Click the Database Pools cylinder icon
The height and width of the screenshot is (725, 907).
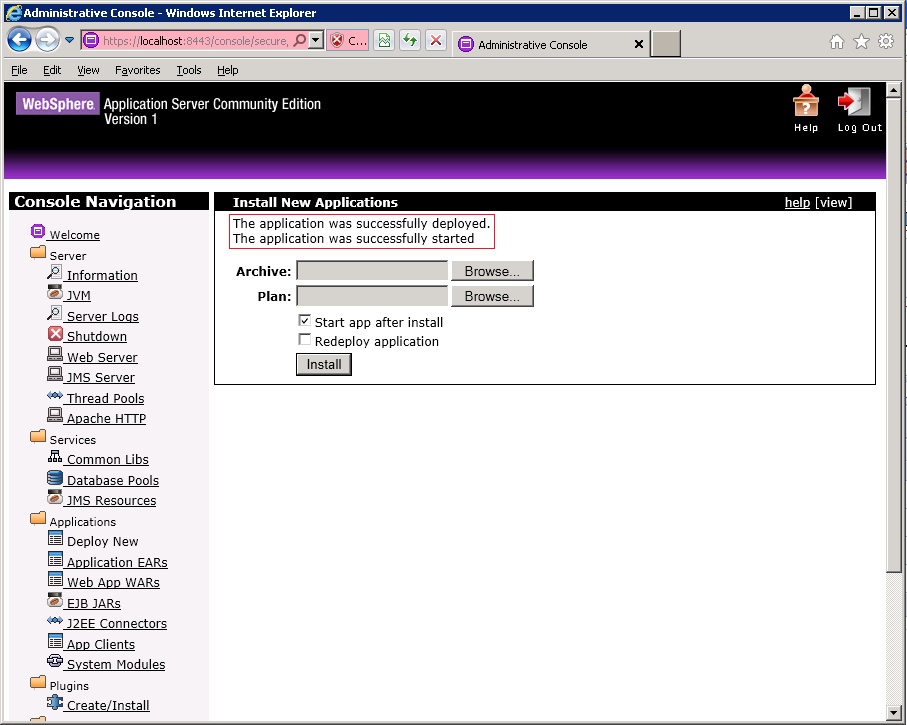click(55, 478)
